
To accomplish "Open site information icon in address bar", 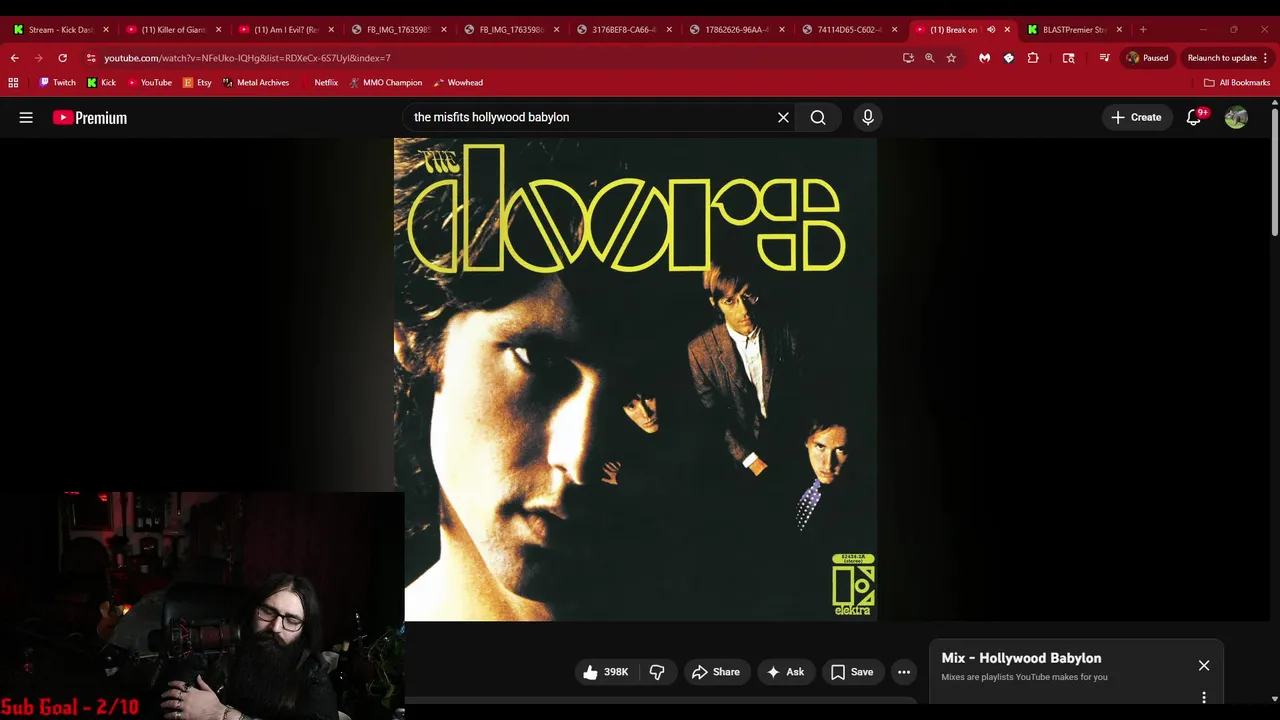I will 91,58.
